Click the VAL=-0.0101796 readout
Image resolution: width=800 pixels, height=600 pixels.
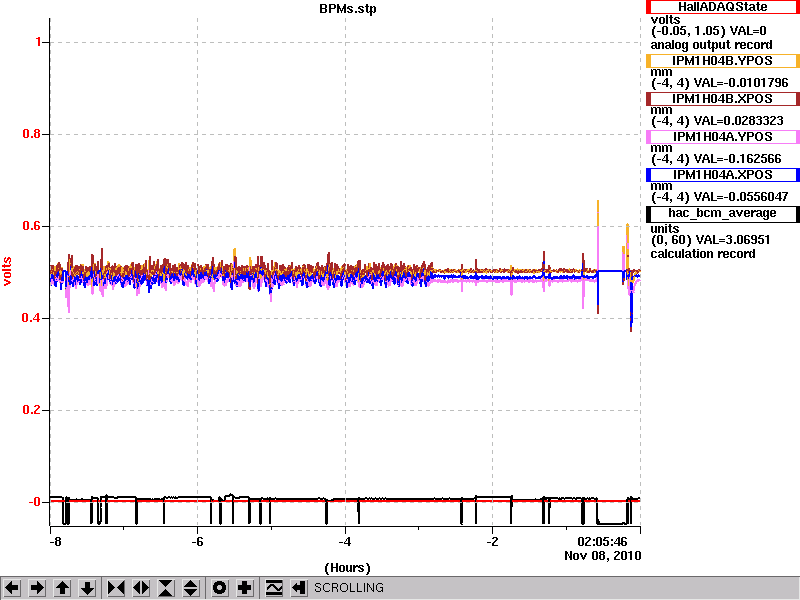[x=741, y=83]
